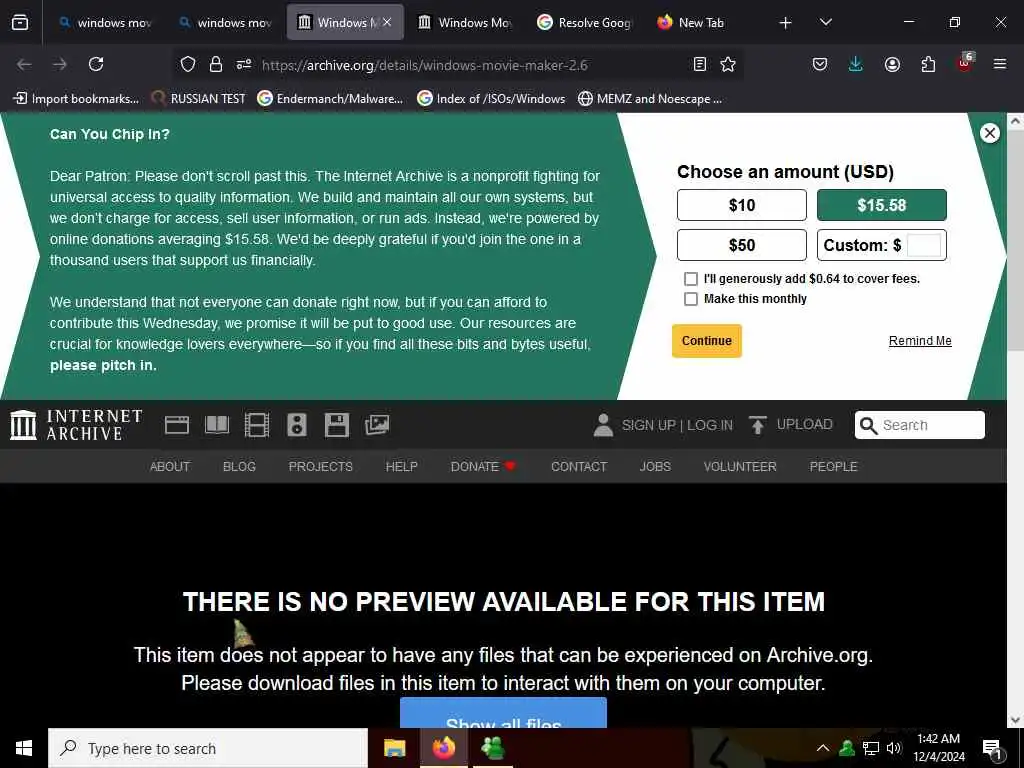Open the ABOUT menu item

(170, 466)
